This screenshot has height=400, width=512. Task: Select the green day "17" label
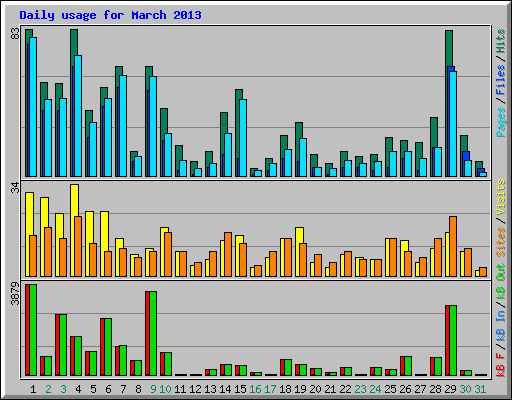pos(270,389)
